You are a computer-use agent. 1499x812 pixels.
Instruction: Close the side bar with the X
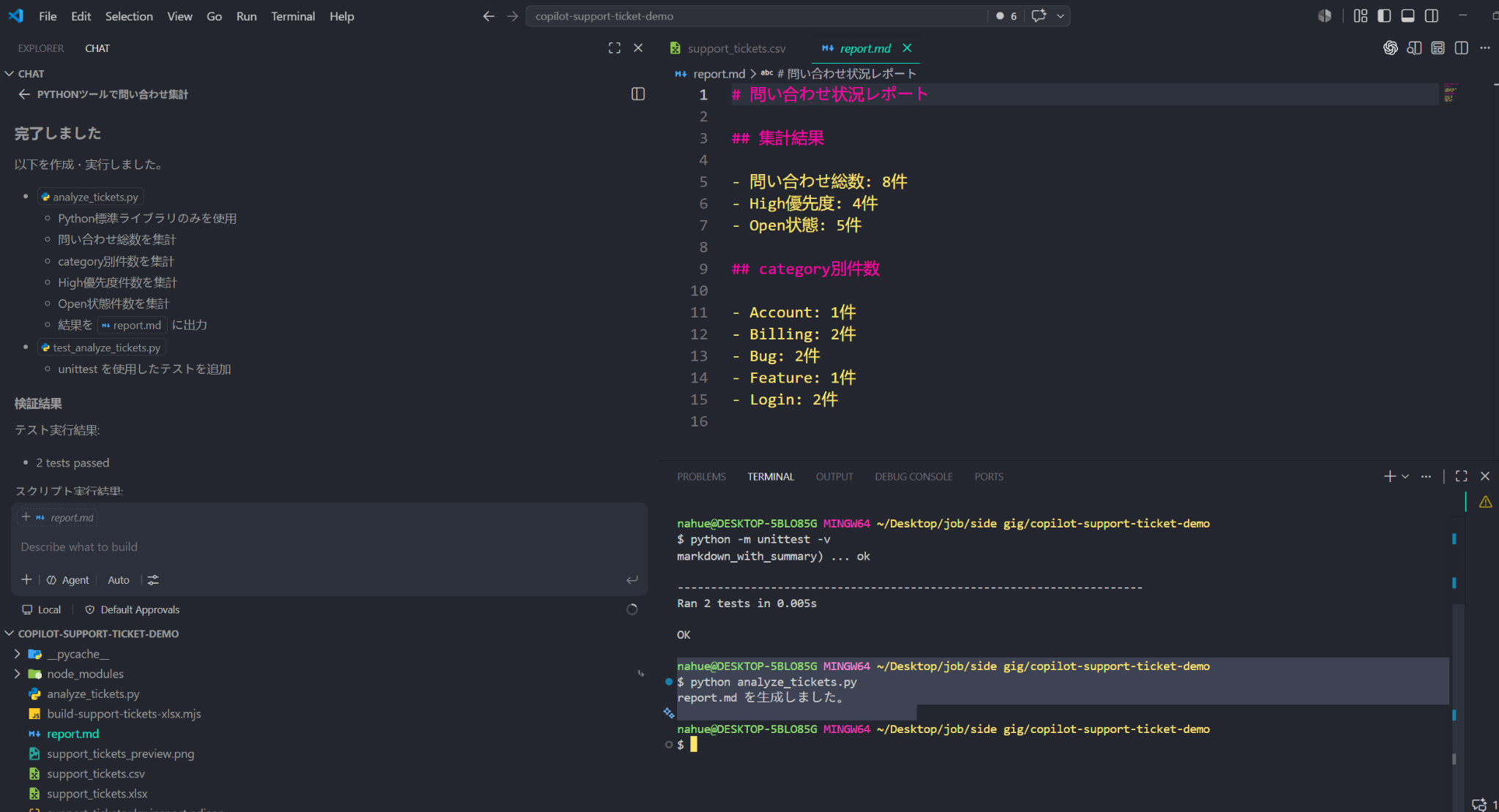click(638, 48)
